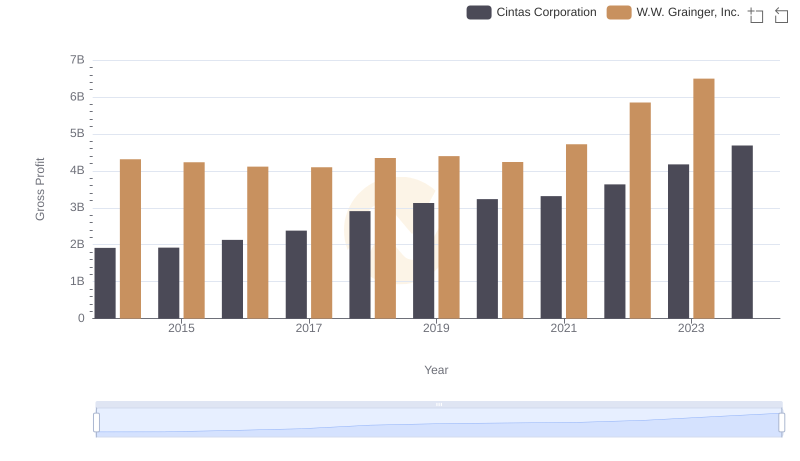This screenshot has width=800, height=461.
Task: Click the right data zoom slider handle
Action: (x=781, y=423)
